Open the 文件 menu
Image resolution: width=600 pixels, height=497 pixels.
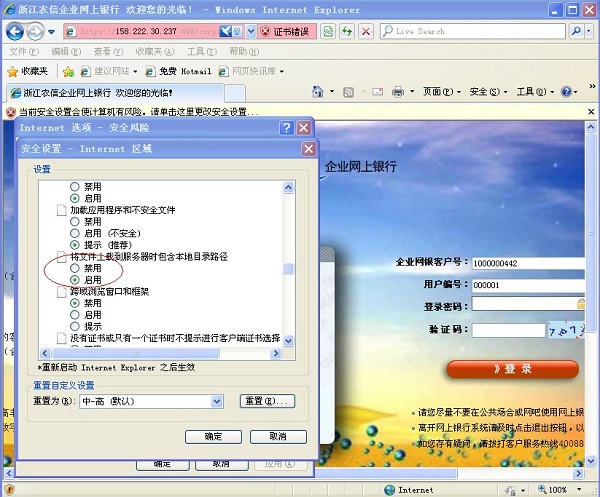[x=24, y=51]
